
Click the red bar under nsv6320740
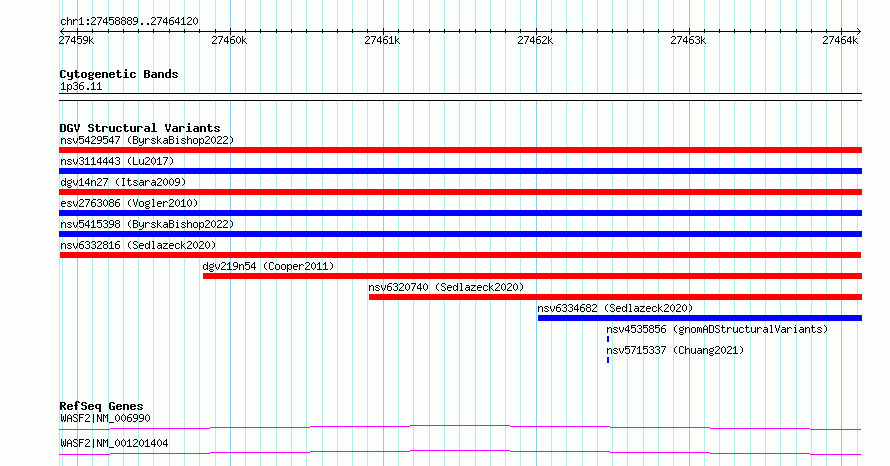click(x=615, y=297)
